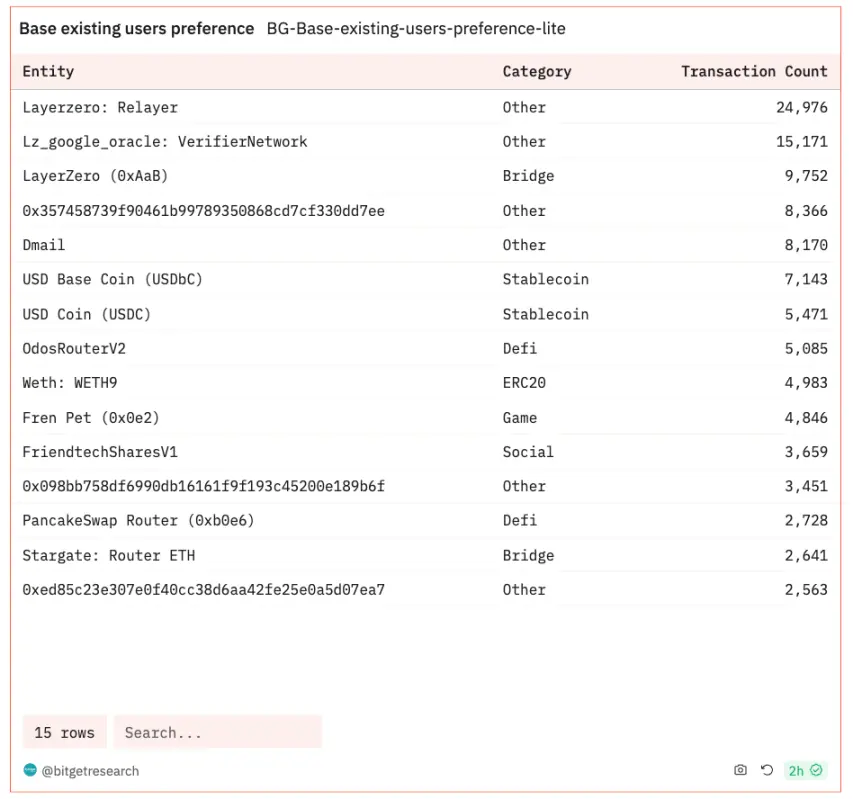The image size is (853, 799).
Task: Open the @bitgetresearch profile link
Action: [x=90, y=771]
